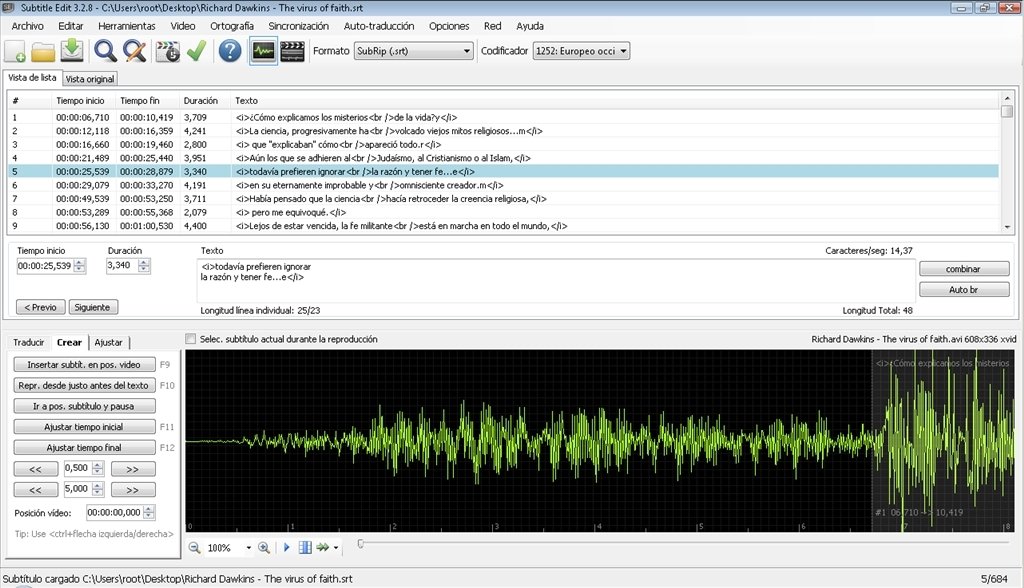Click the New subtitle file icon
Image resolution: width=1024 pixels, height=588 pixels.
[15, 51]
